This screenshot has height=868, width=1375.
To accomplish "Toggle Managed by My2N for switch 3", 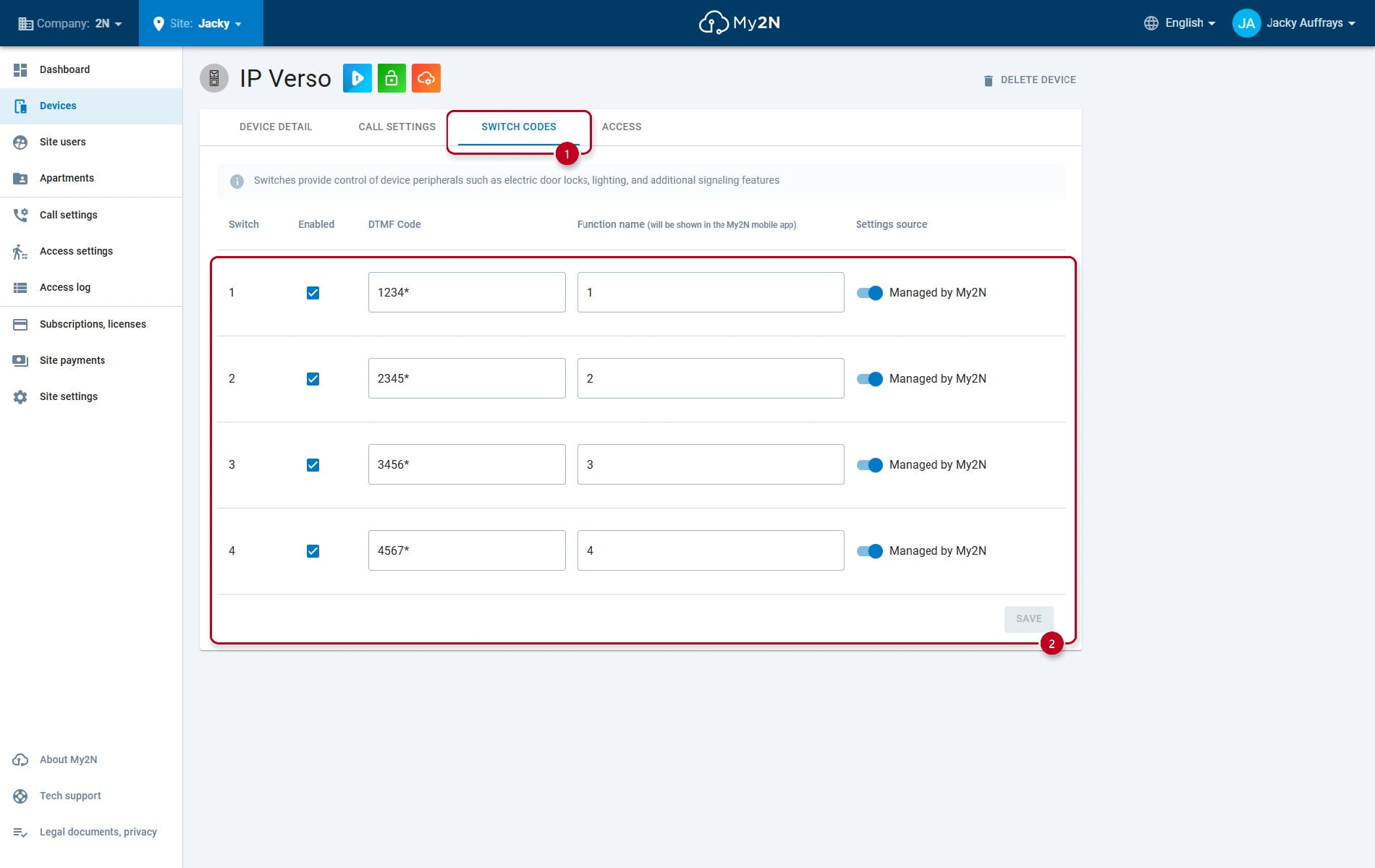I will click(x=870, y=465).
